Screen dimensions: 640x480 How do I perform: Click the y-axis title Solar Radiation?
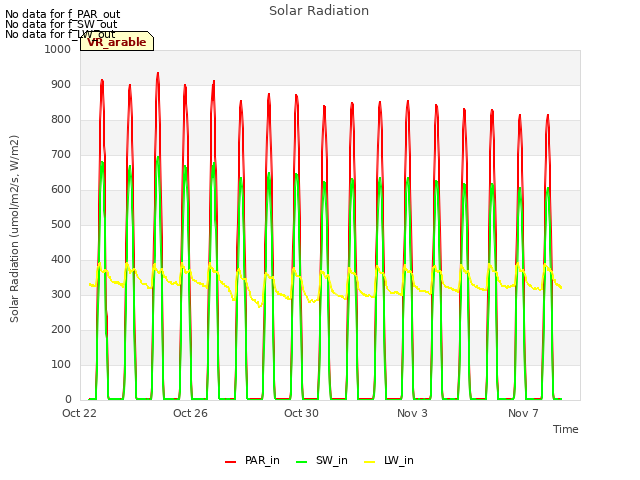click(14, 229)
